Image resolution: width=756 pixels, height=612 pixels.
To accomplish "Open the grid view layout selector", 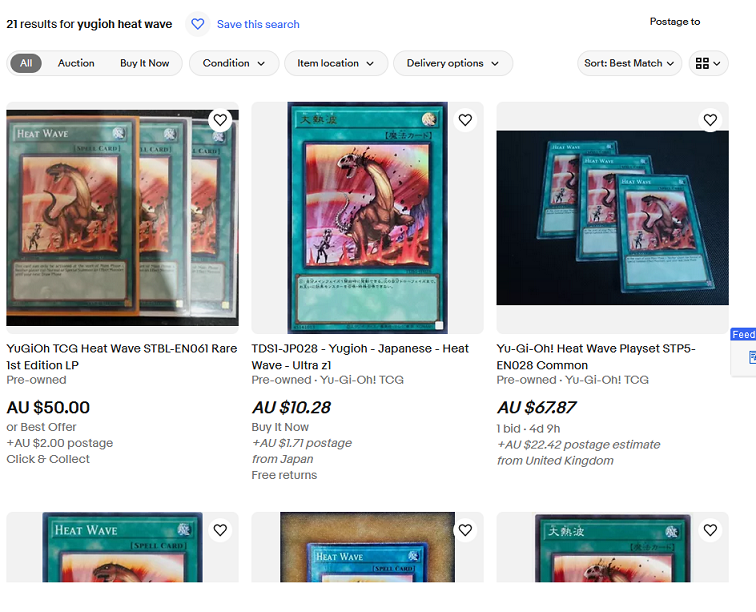I will pyautogui.click(x=708, y=63).
